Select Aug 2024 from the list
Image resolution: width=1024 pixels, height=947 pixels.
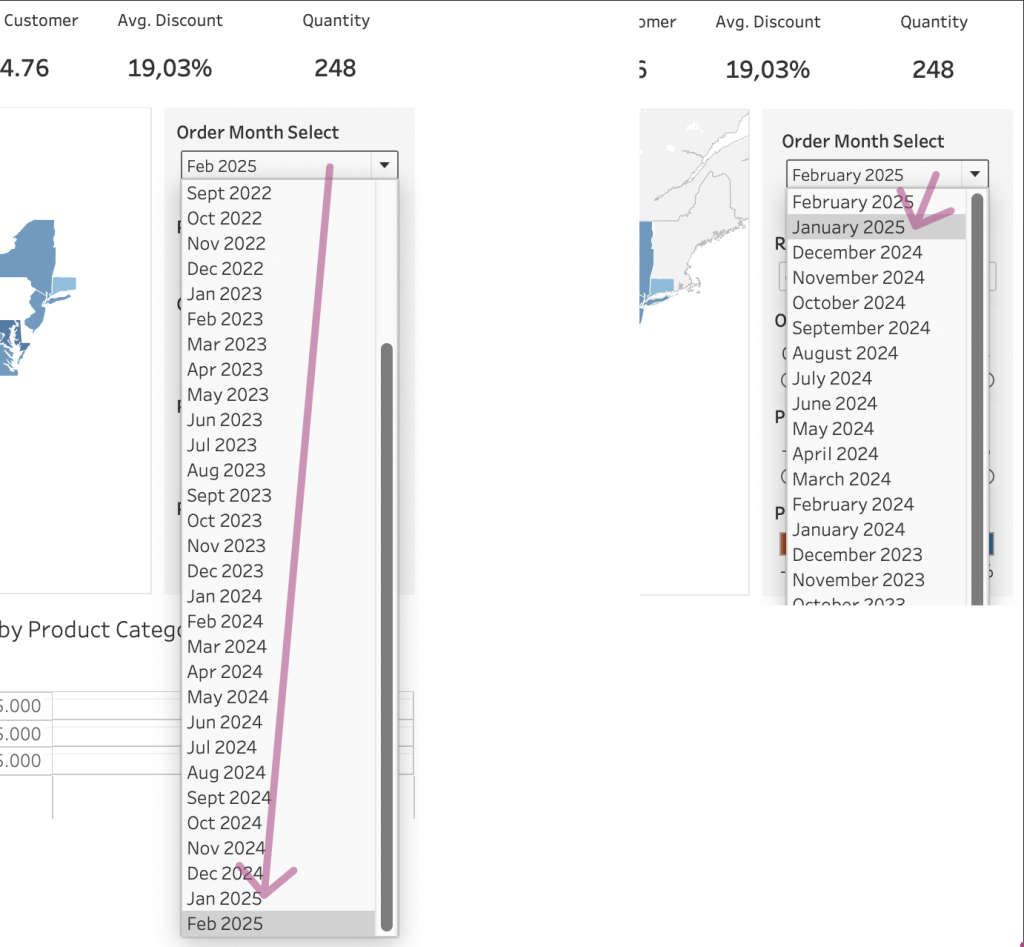[x=226, y=772]
